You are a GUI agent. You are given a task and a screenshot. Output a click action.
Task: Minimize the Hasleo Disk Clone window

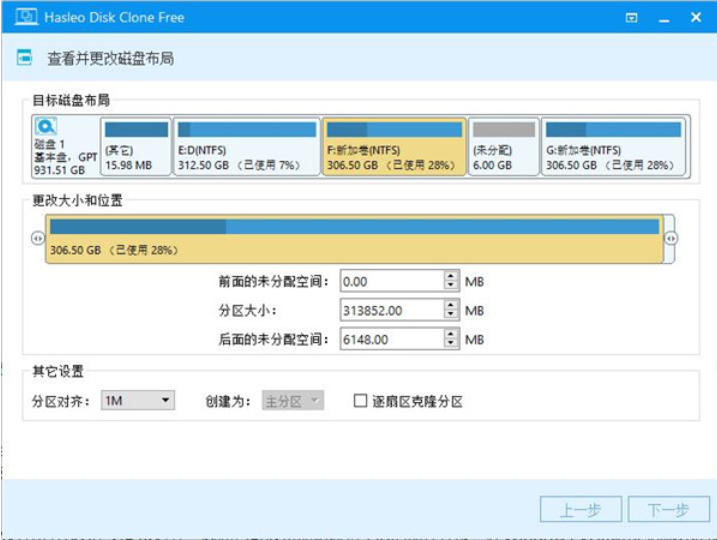pyautogui.click(x=663, y=18)
